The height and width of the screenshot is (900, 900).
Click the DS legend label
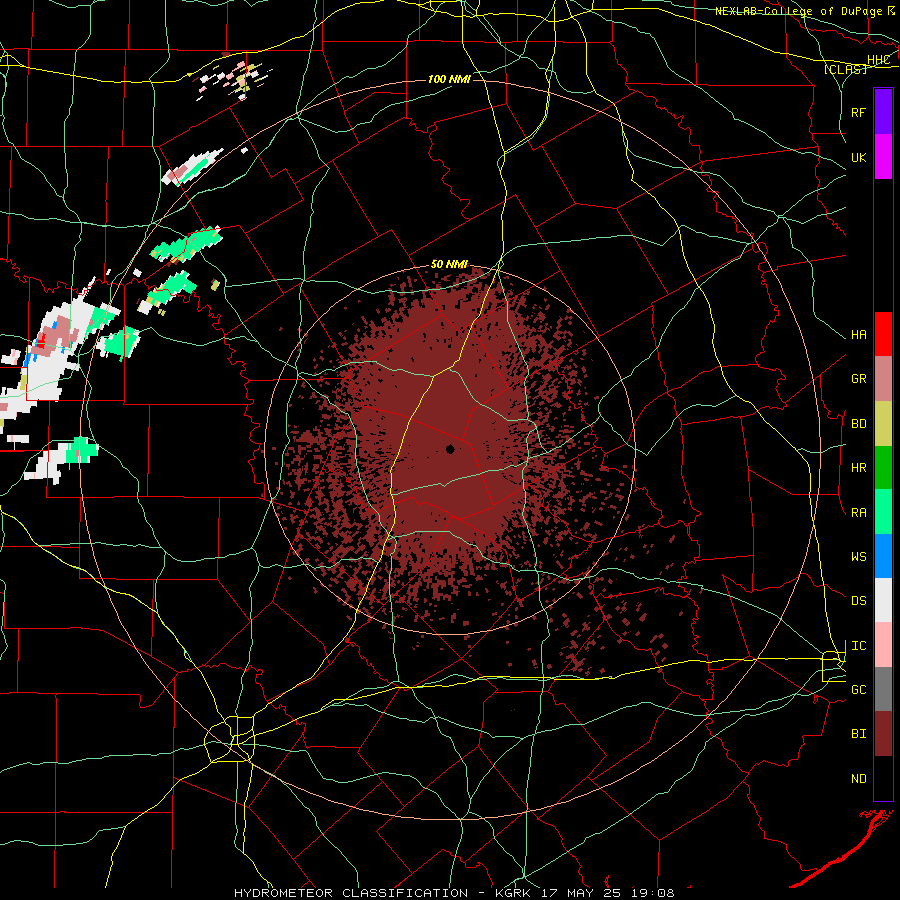[858, 601]
